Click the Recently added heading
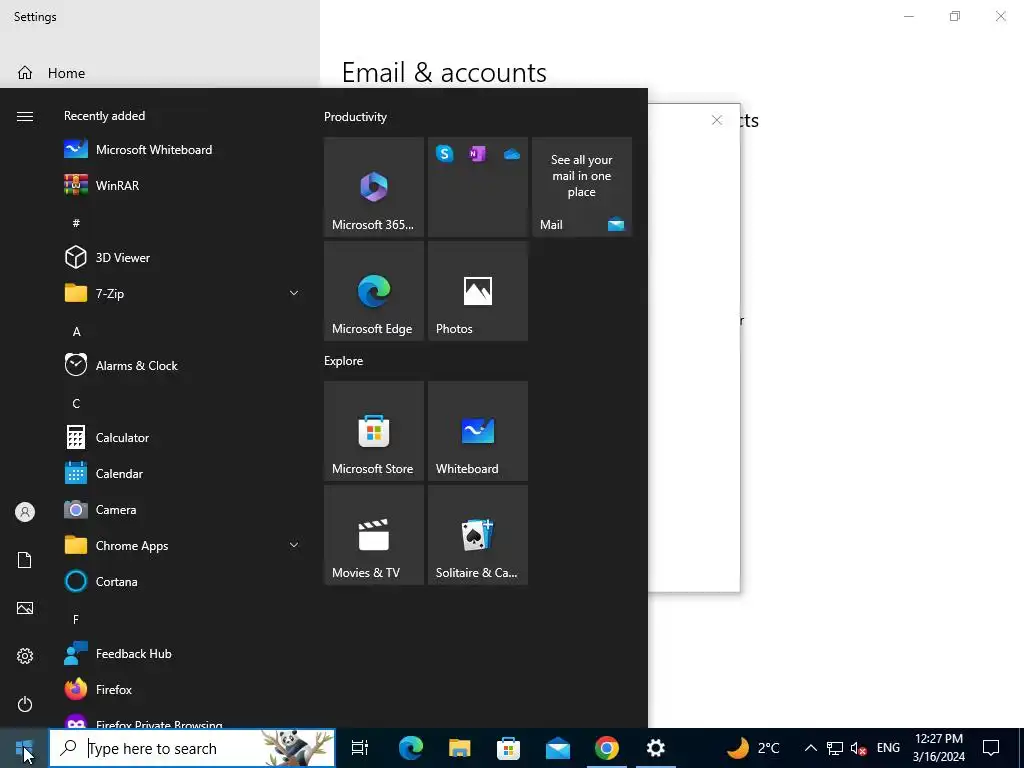Screen dimensions: 1024x768 tap(104, 116)
